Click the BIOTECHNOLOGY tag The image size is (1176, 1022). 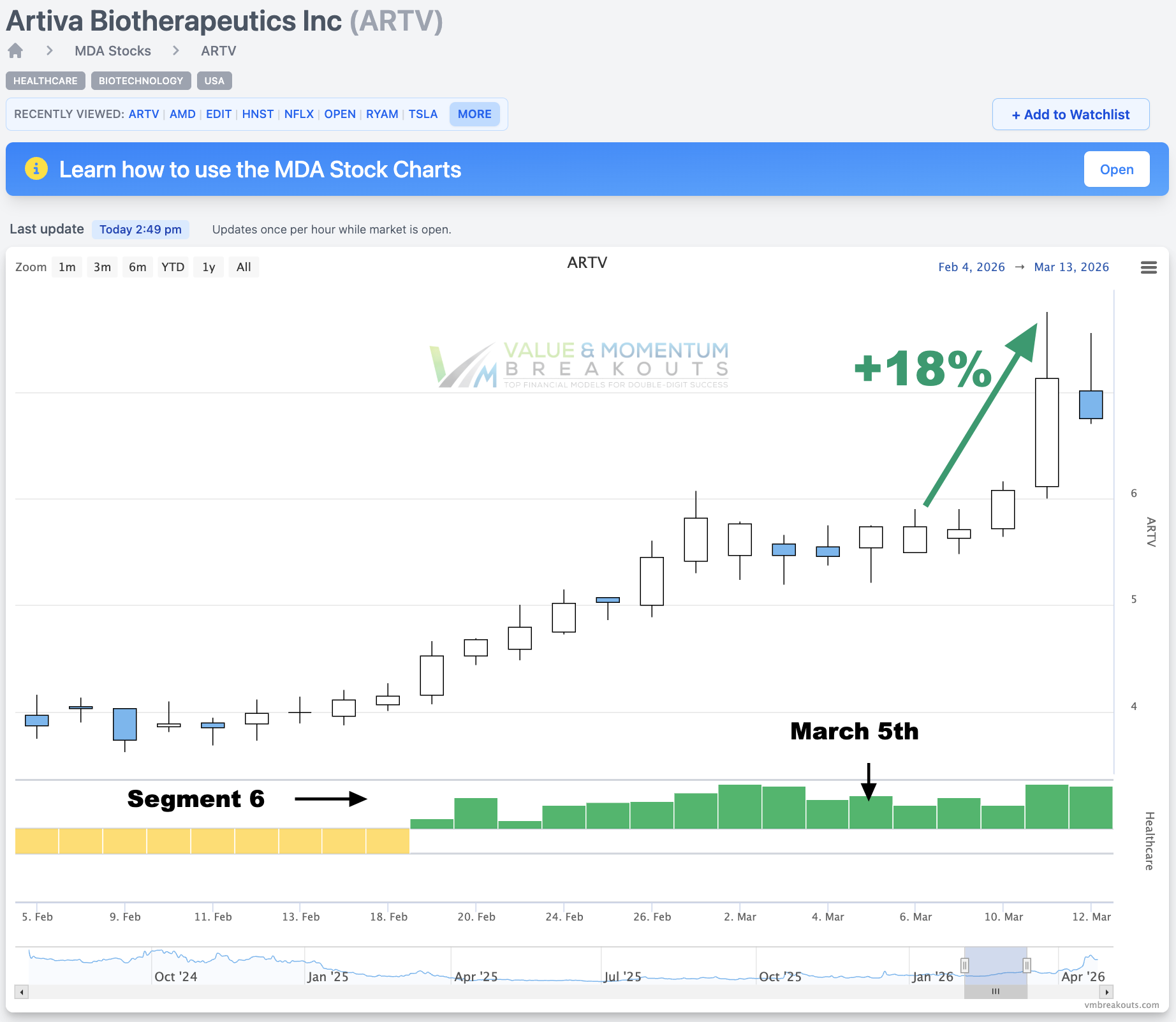[141, 81]
